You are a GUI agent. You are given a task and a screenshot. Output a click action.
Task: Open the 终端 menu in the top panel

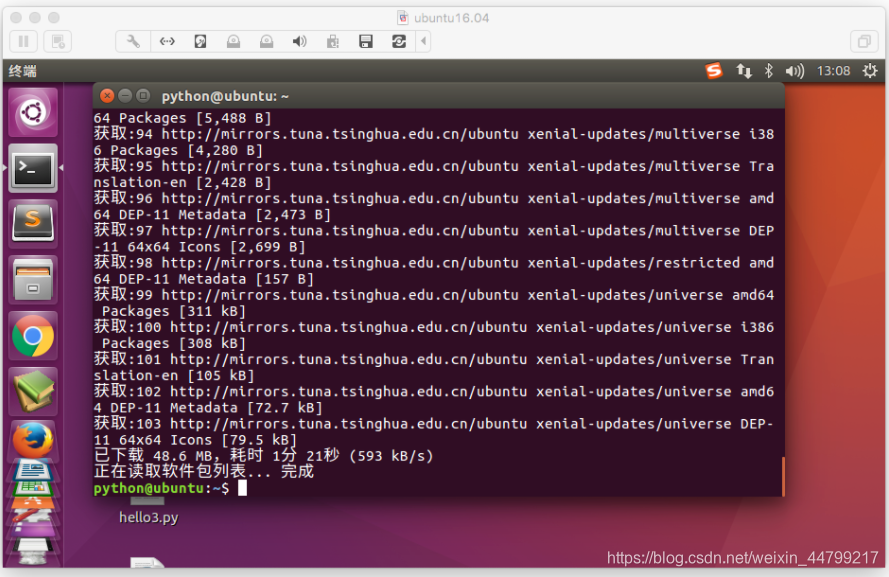[25, 71]
